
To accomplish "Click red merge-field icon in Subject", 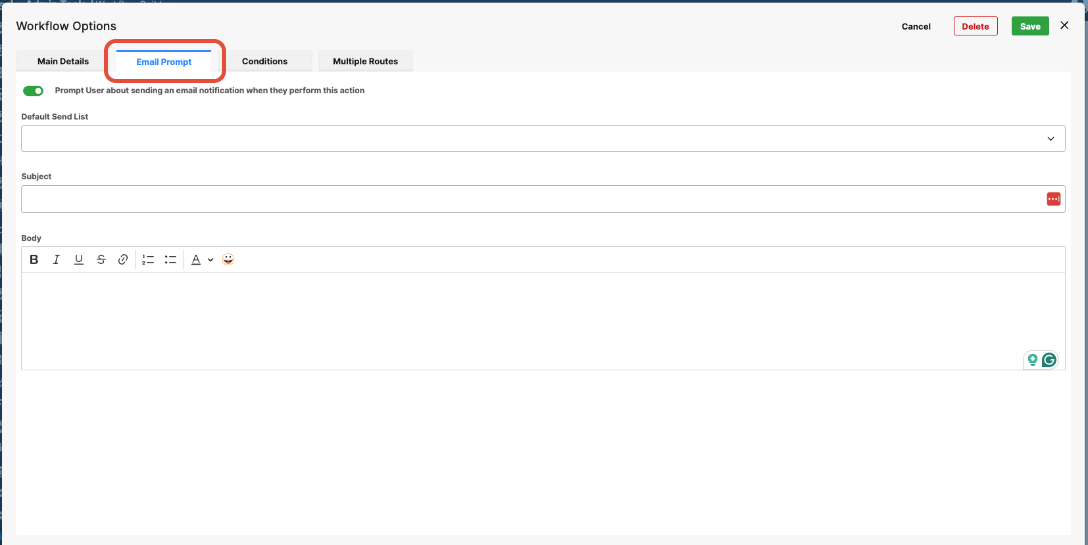I will 1053,199.
